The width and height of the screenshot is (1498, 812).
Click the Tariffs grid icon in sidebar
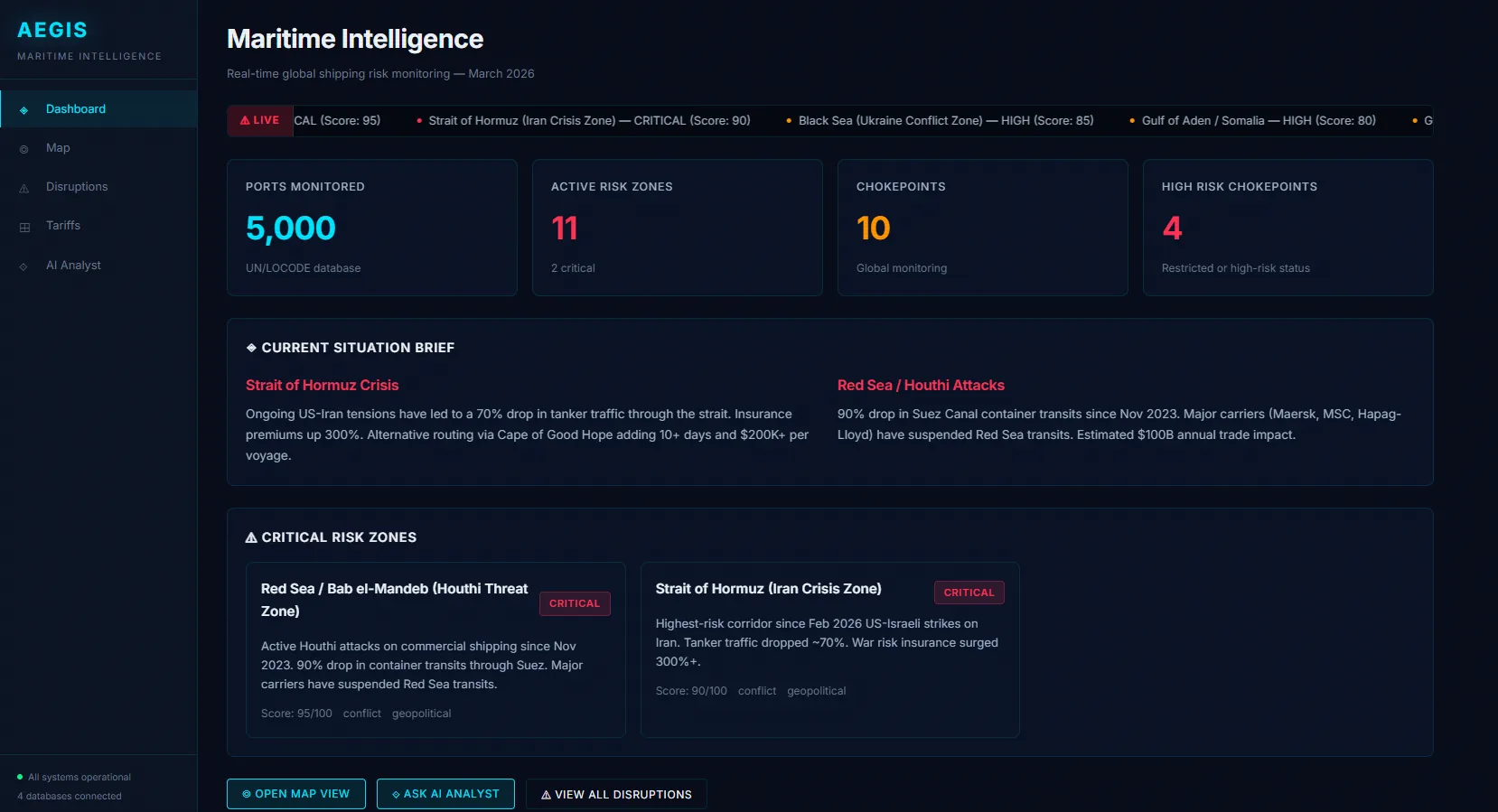(x=24, y=227)
